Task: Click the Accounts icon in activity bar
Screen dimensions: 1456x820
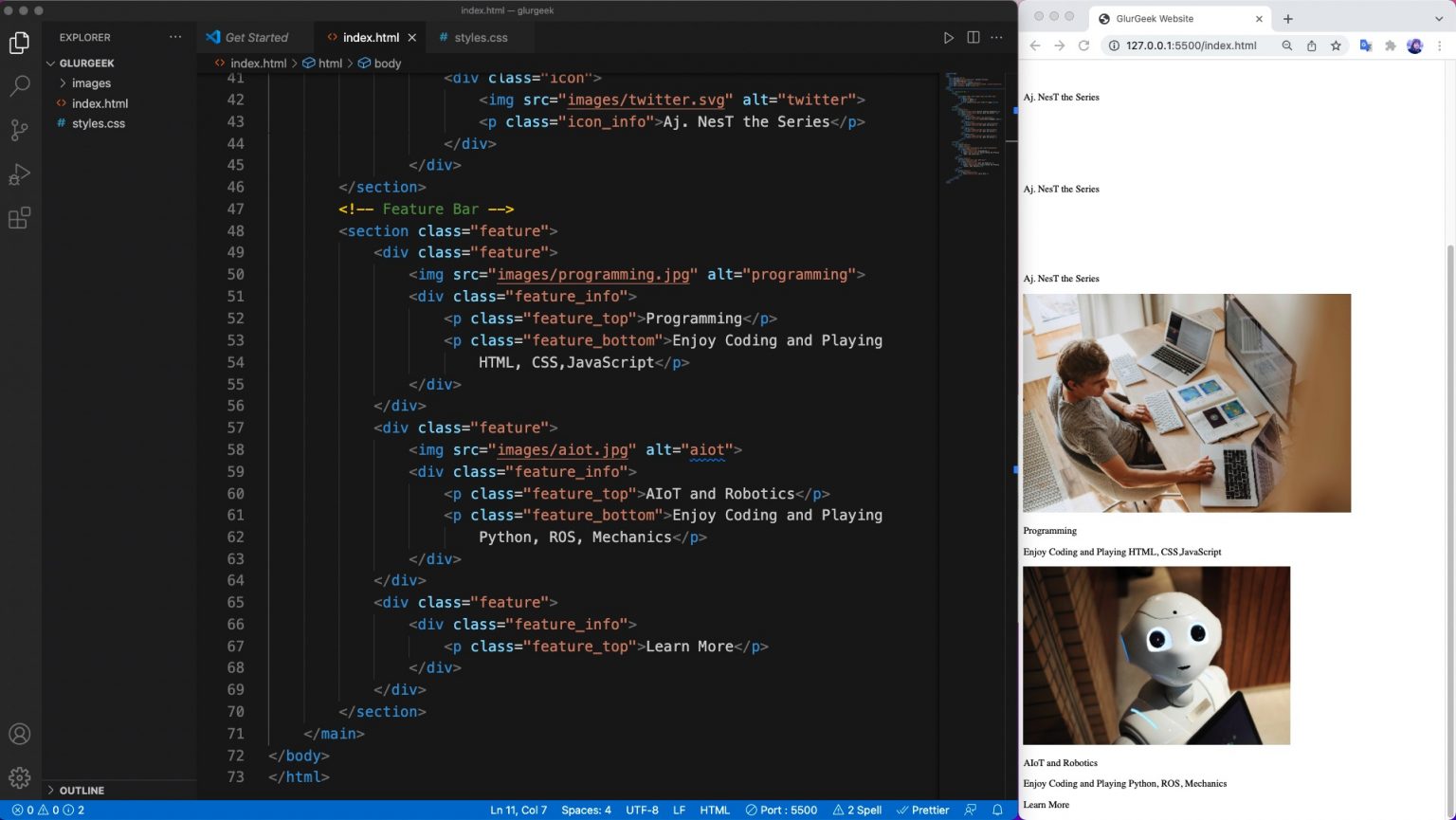Action: tap(19, 734)
